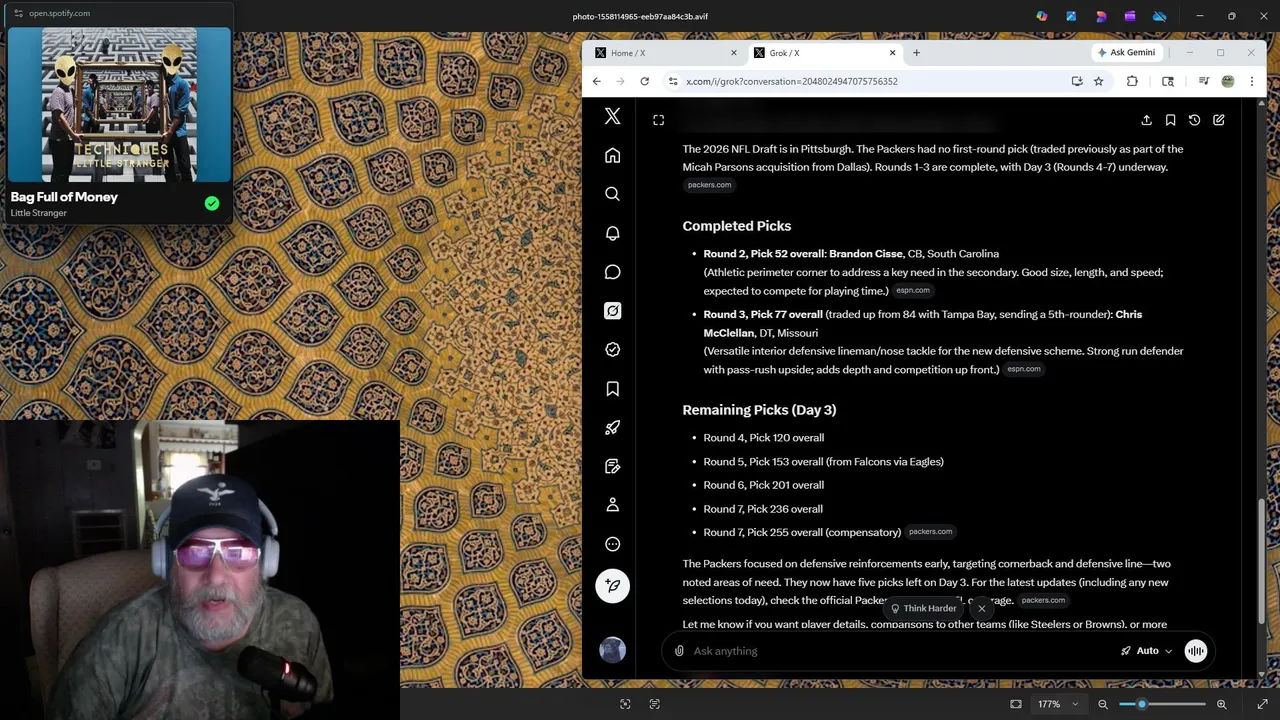Open Grok Auto model dropdown
1280x720 pixels.
(1146, 651)
